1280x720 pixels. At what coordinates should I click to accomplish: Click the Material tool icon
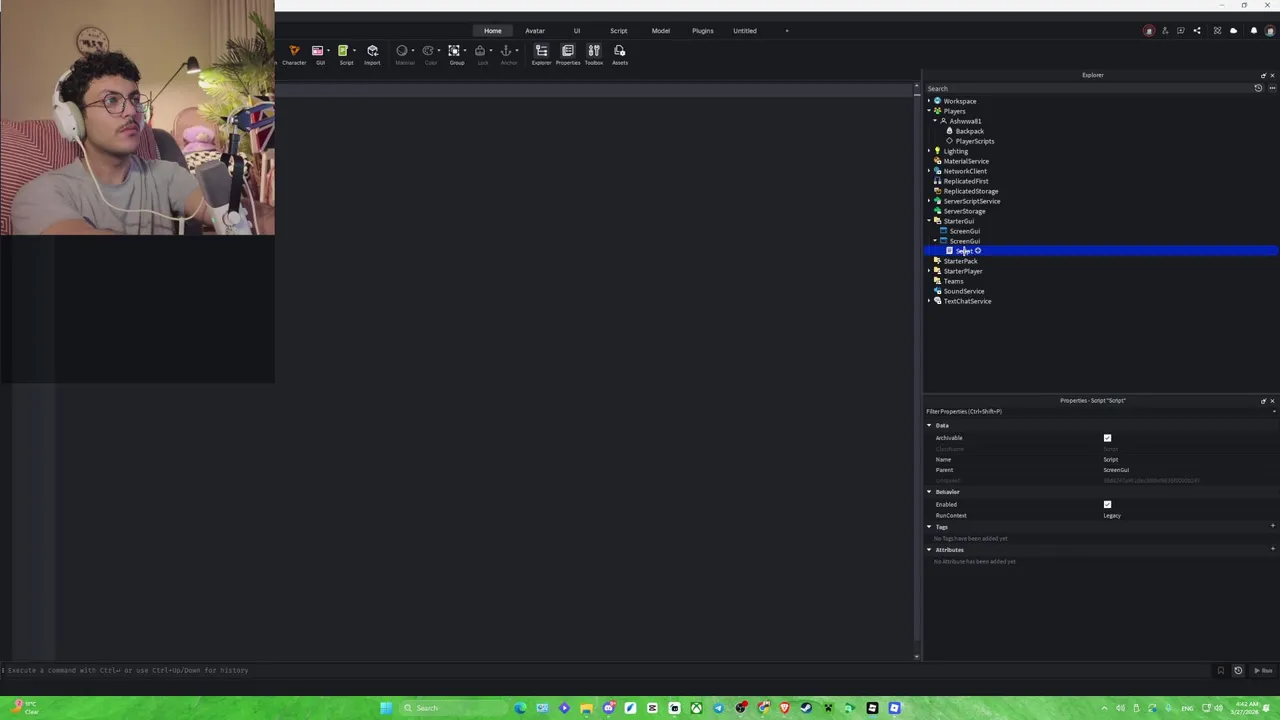402,50
